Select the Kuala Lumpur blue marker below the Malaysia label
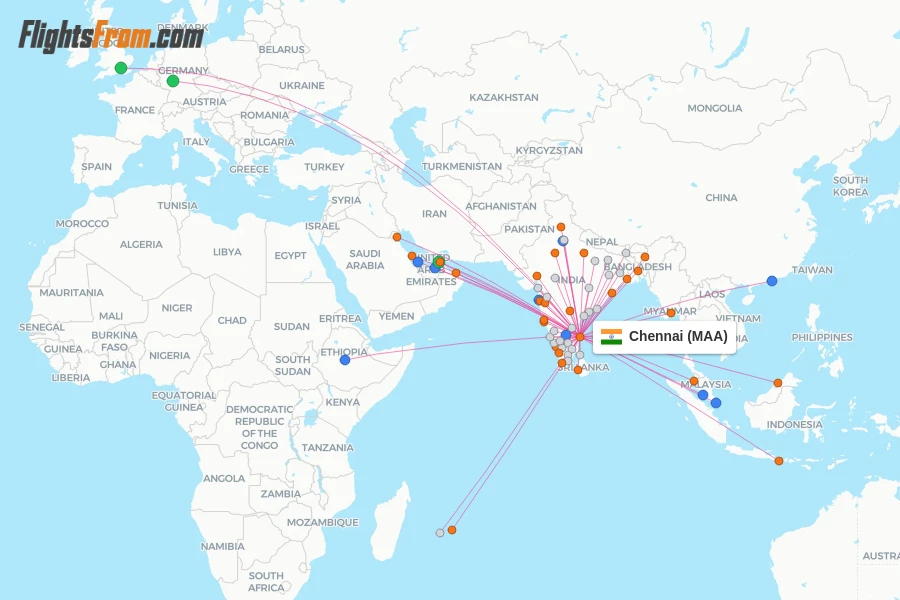900x600 pixels. 703,395
